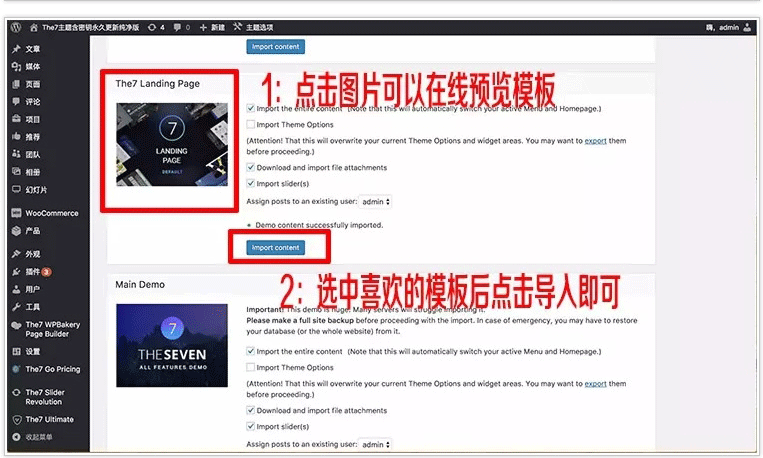Preview The Seven Main Demo thumbnail
763x458 pixels.
172,346
